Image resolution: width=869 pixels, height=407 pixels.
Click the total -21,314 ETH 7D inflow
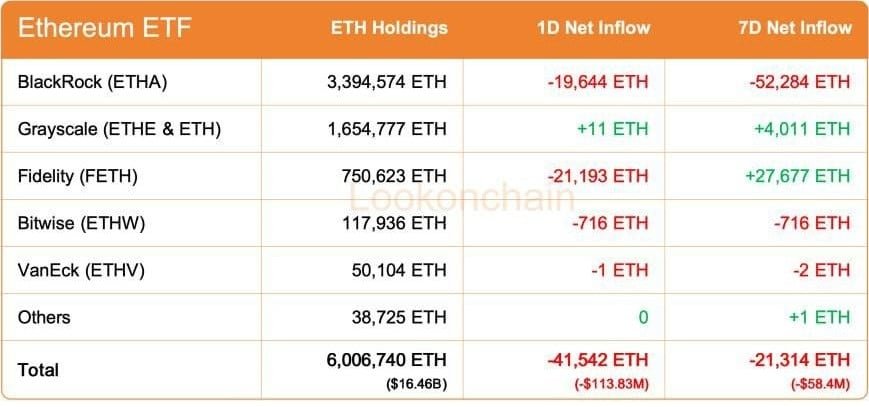tap(800, 359)
